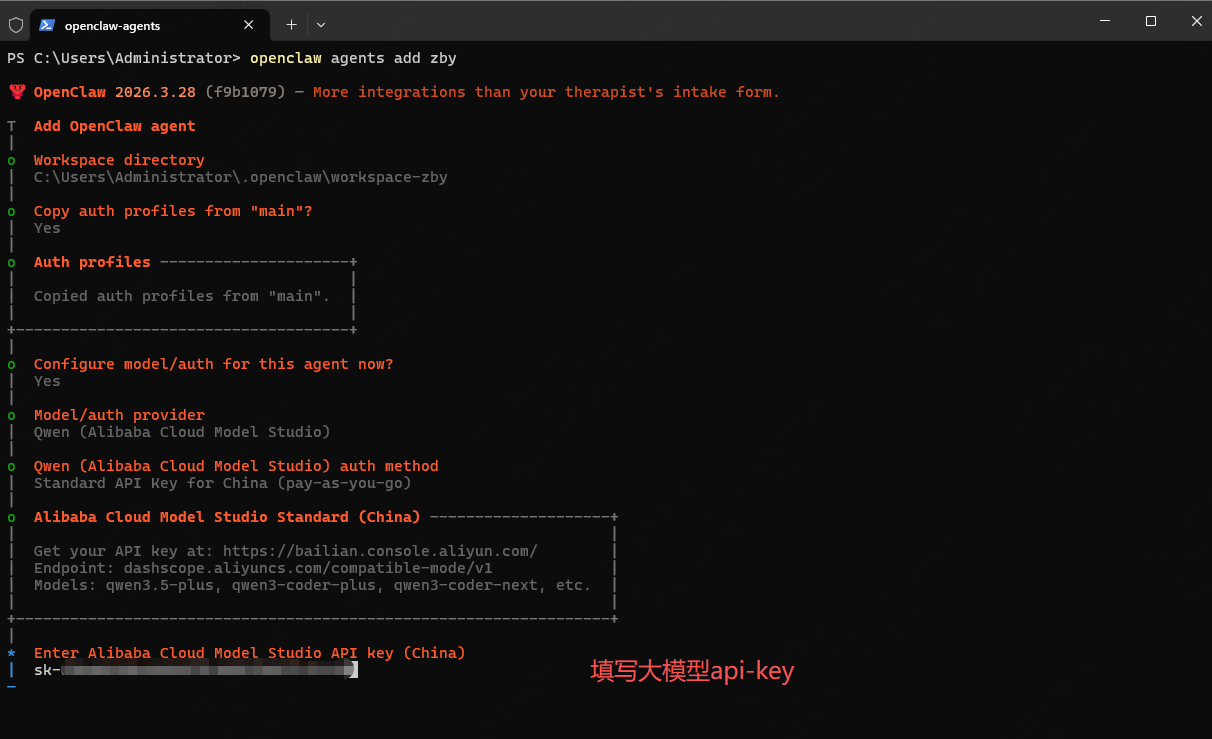
Task: Click the PowerShell icon on the openclaw-agents tab
Action: [x=46, y=25]
